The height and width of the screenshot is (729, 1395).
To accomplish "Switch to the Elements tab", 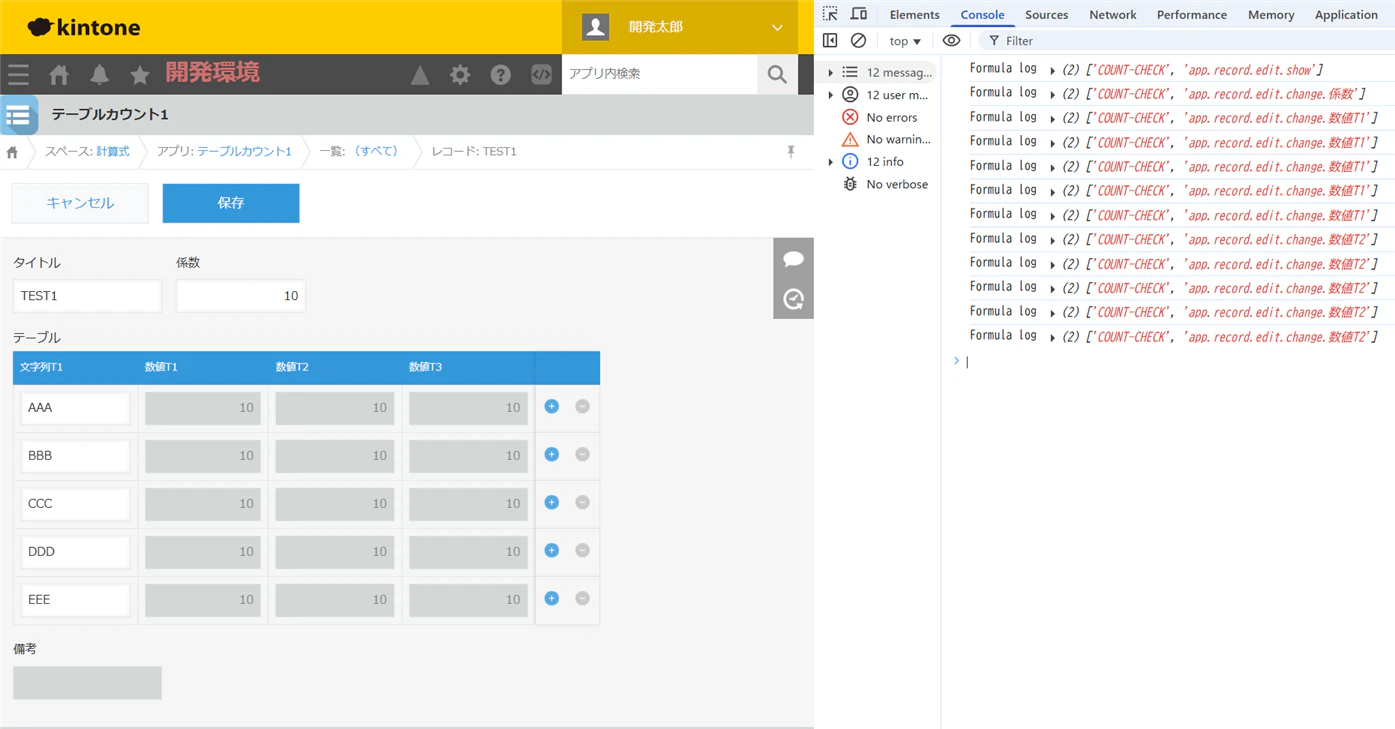I will click(914, 15).
